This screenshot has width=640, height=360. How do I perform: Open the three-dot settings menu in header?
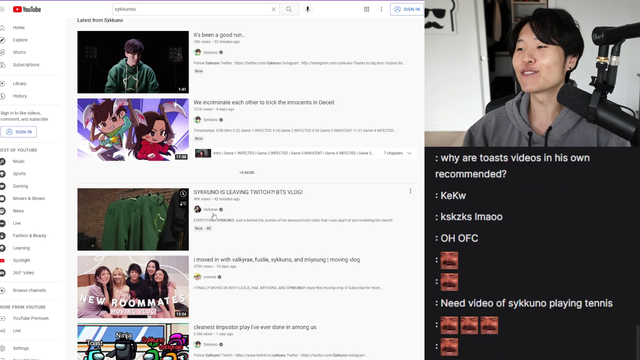coord(381,9)
